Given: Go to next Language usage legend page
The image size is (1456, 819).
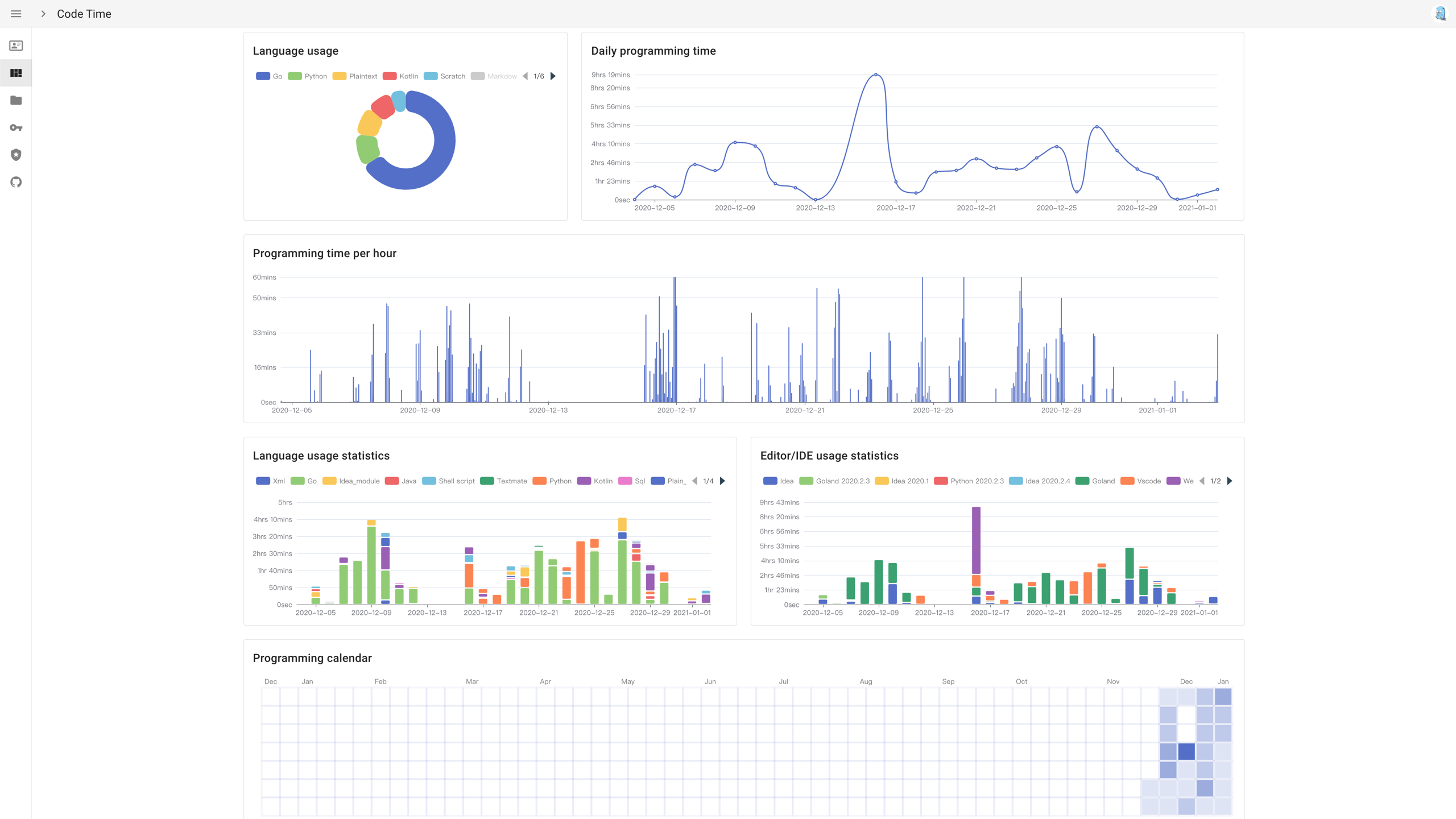Looking at the screenshot, I should tap(553, 76).
